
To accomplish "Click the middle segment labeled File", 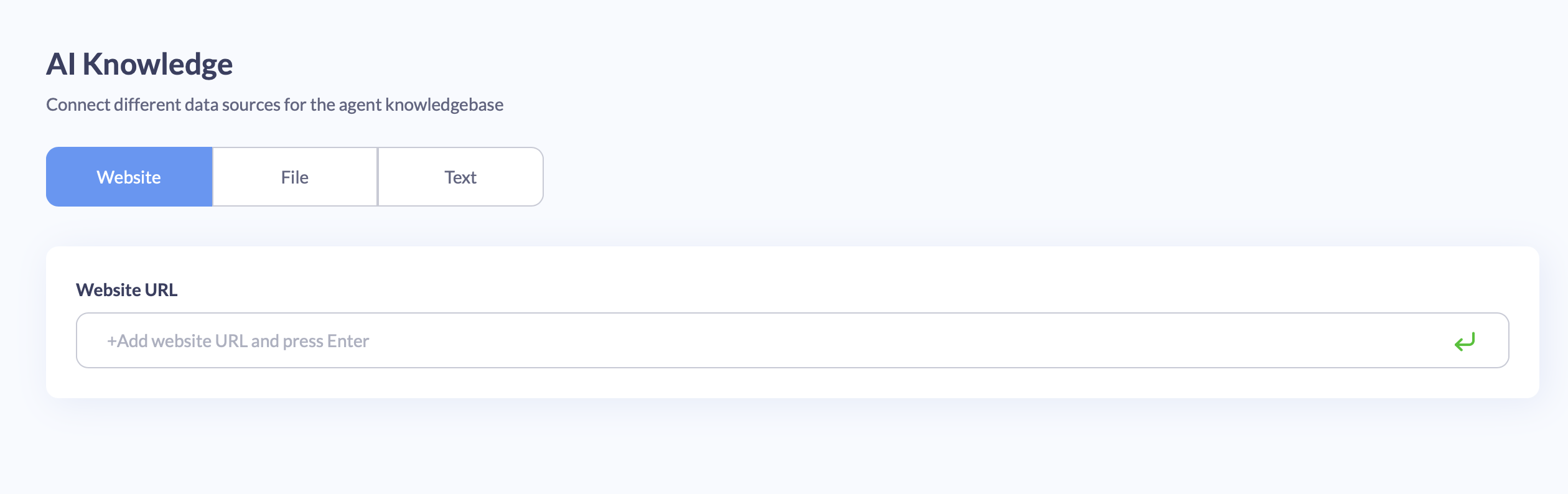I will [295, 177].
